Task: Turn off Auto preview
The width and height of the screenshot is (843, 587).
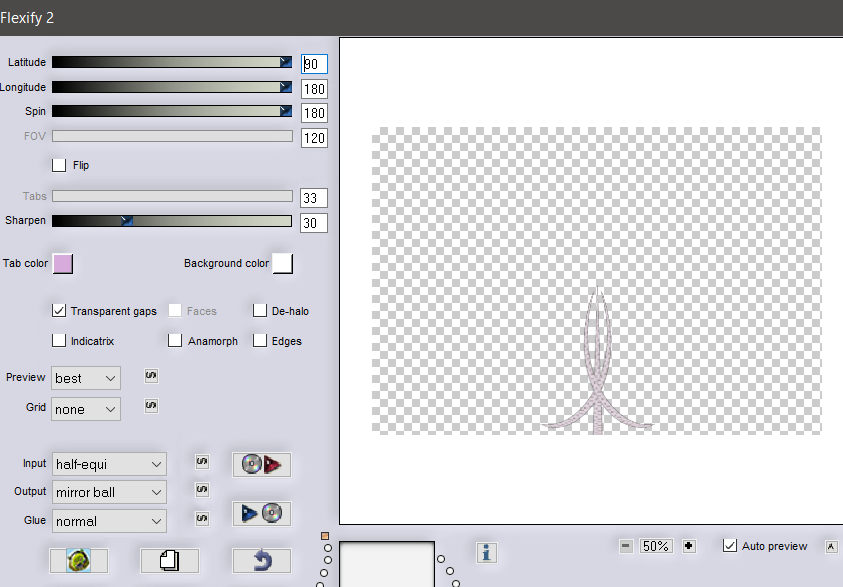Action: click(731, 546)
